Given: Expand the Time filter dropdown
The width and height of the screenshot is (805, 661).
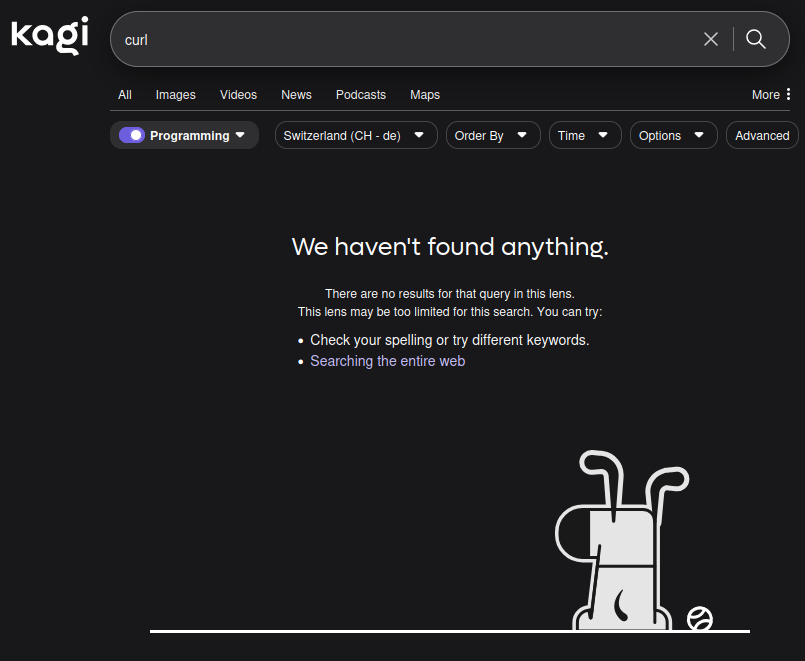Looking at the screenshot, I should coord(585,135).
